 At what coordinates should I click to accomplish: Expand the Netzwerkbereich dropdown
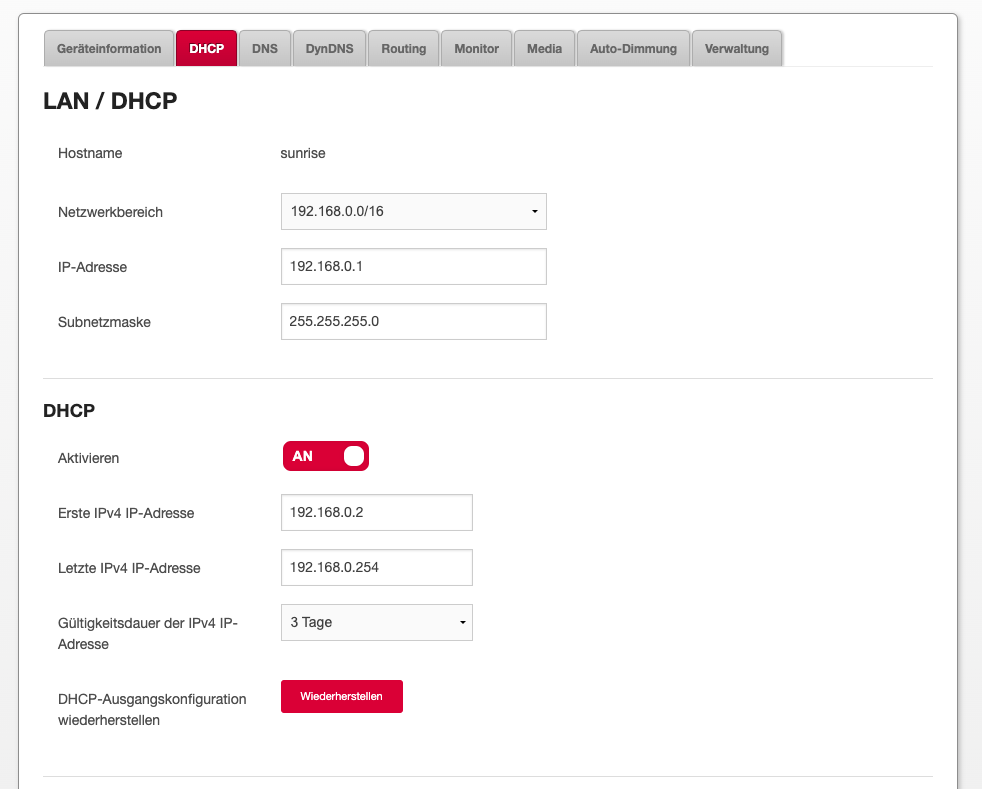pyautogui.click(x=413, y=212)
